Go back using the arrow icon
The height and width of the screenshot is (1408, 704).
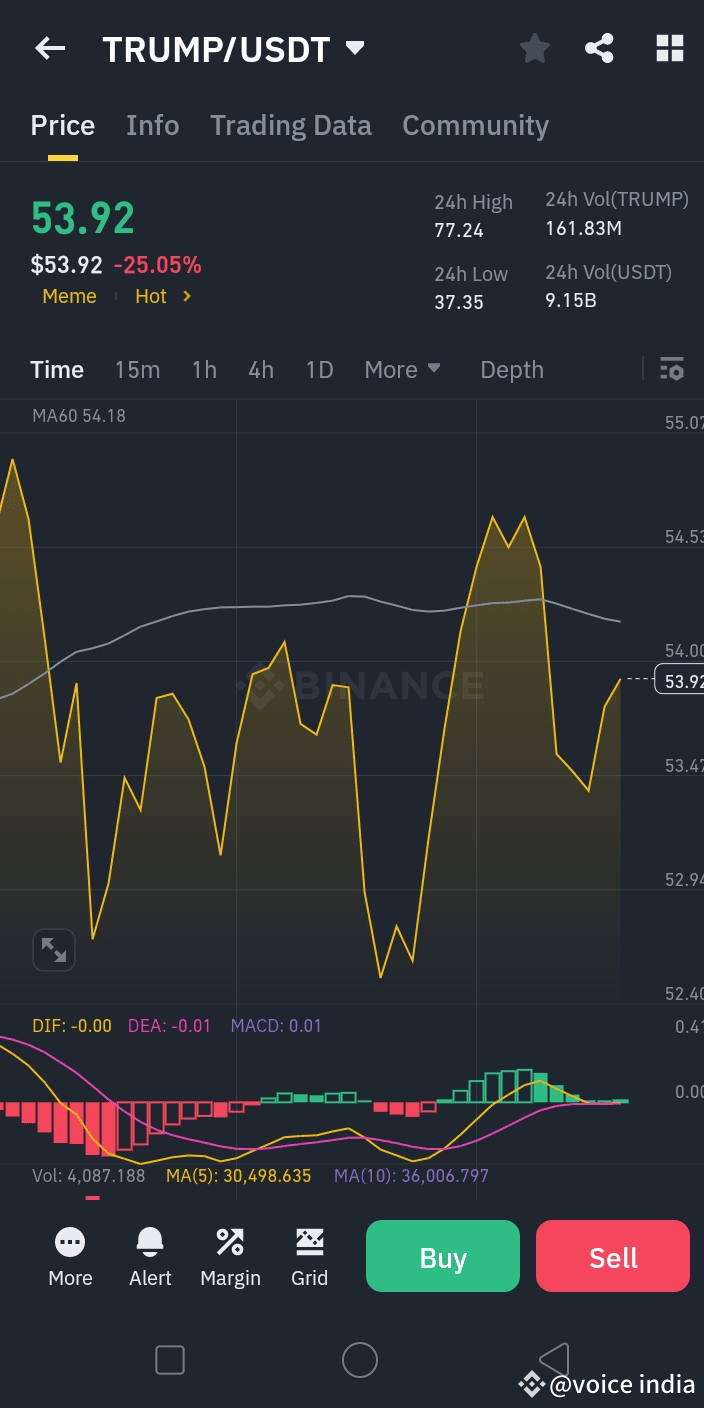pyautogui.click(x=50, y=48)
